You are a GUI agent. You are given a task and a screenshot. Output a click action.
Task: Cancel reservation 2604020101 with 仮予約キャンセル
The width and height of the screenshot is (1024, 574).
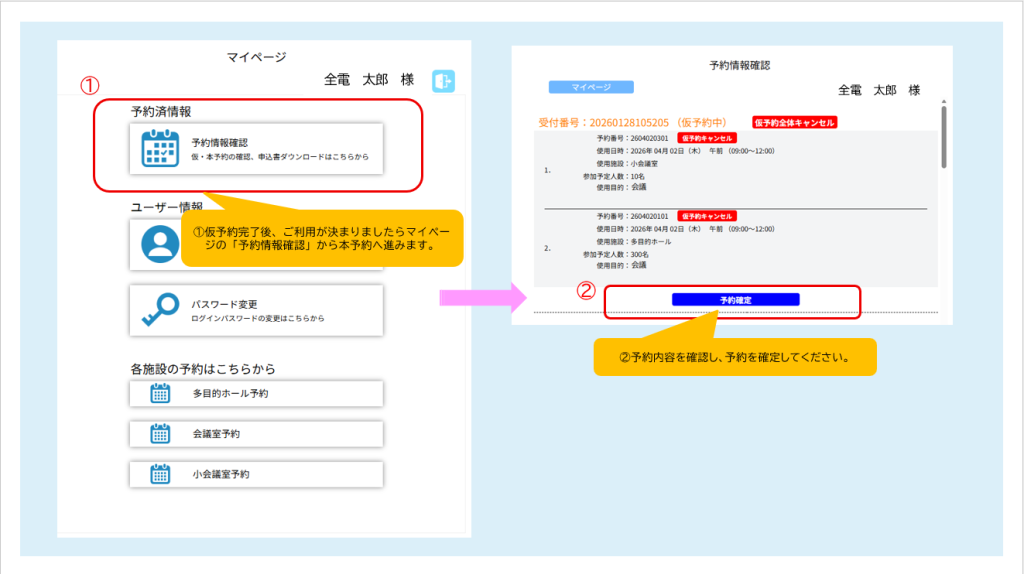click(707, 216)
